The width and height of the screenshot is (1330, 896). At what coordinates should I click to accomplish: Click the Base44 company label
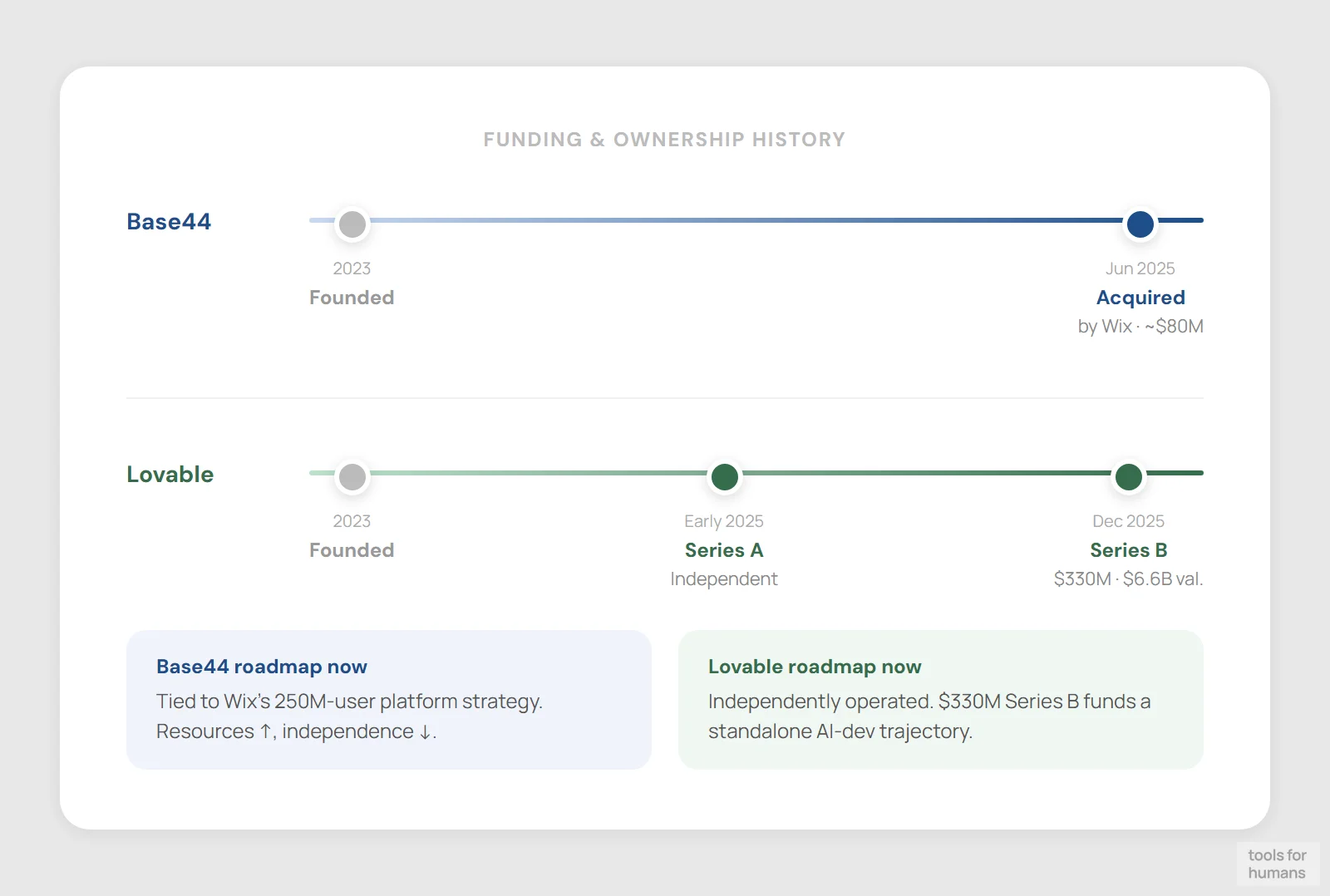169,221
